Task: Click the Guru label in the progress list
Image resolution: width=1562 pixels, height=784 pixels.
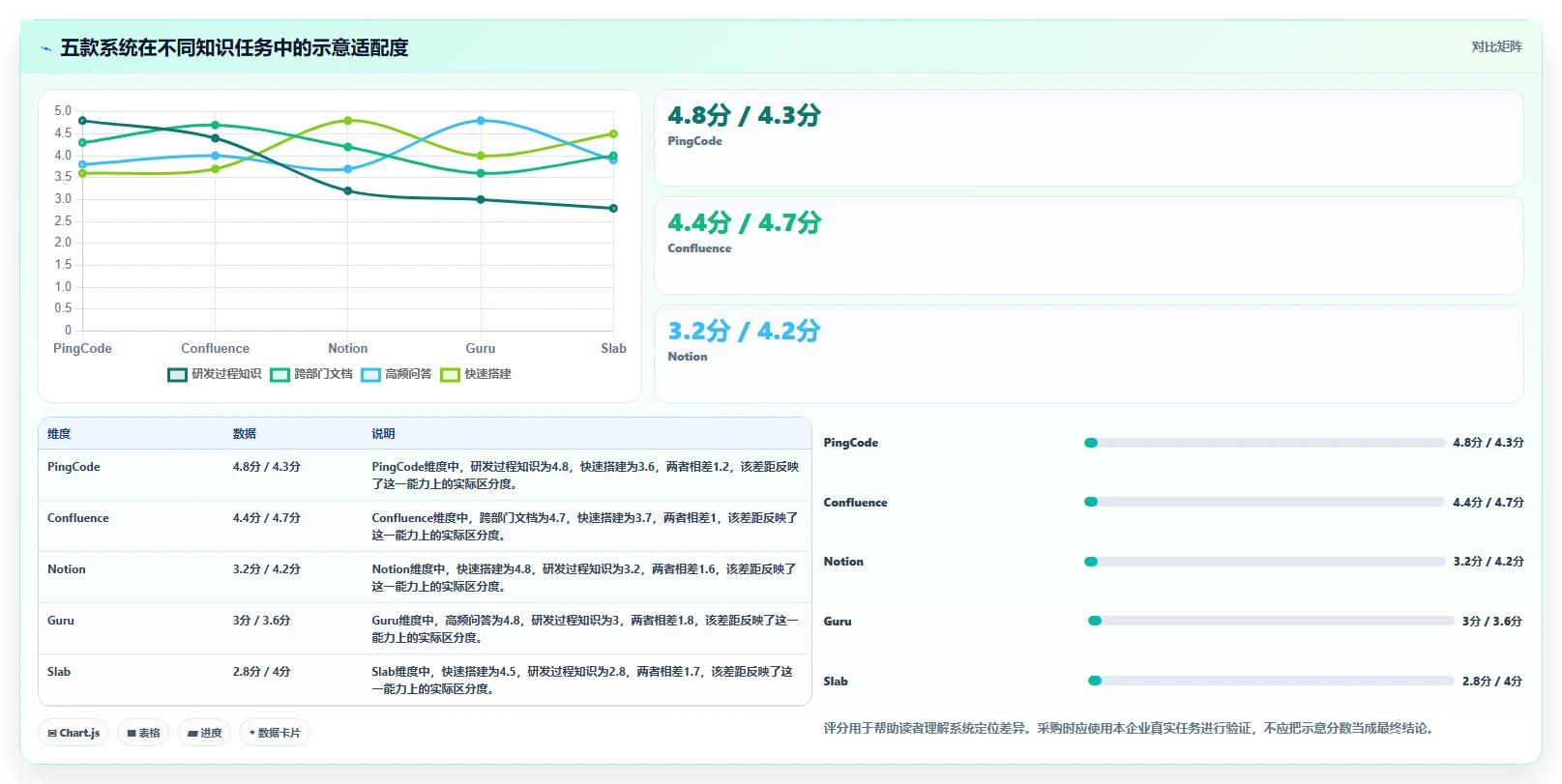Action: pyautogui.click(x=838, y=622)
